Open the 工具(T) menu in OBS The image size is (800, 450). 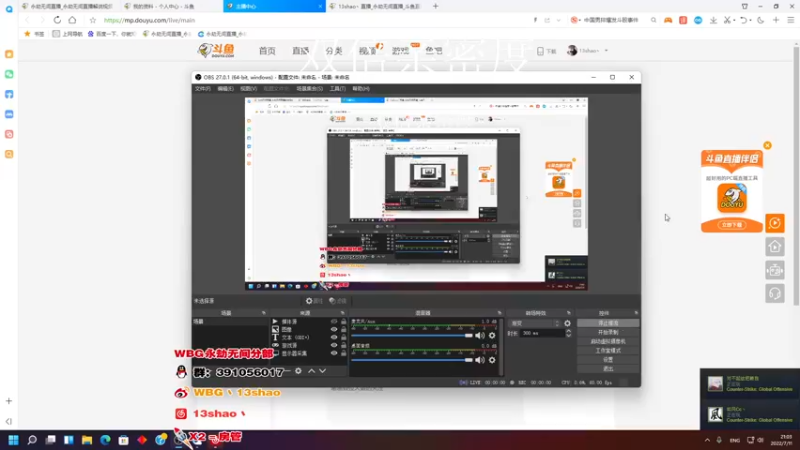pyautogui.click(x=337, y=89)
